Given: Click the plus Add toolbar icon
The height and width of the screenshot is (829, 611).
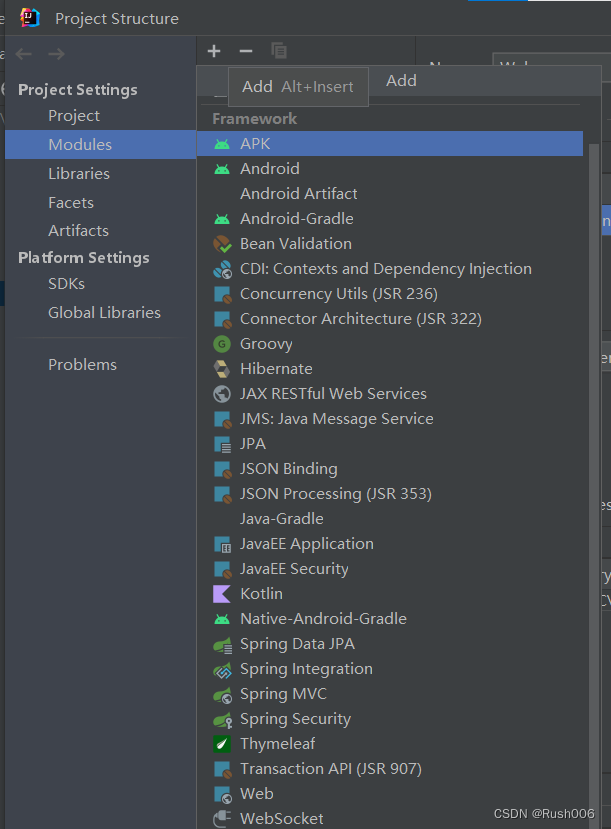Looking at the screenshot, I should point(214,51).
